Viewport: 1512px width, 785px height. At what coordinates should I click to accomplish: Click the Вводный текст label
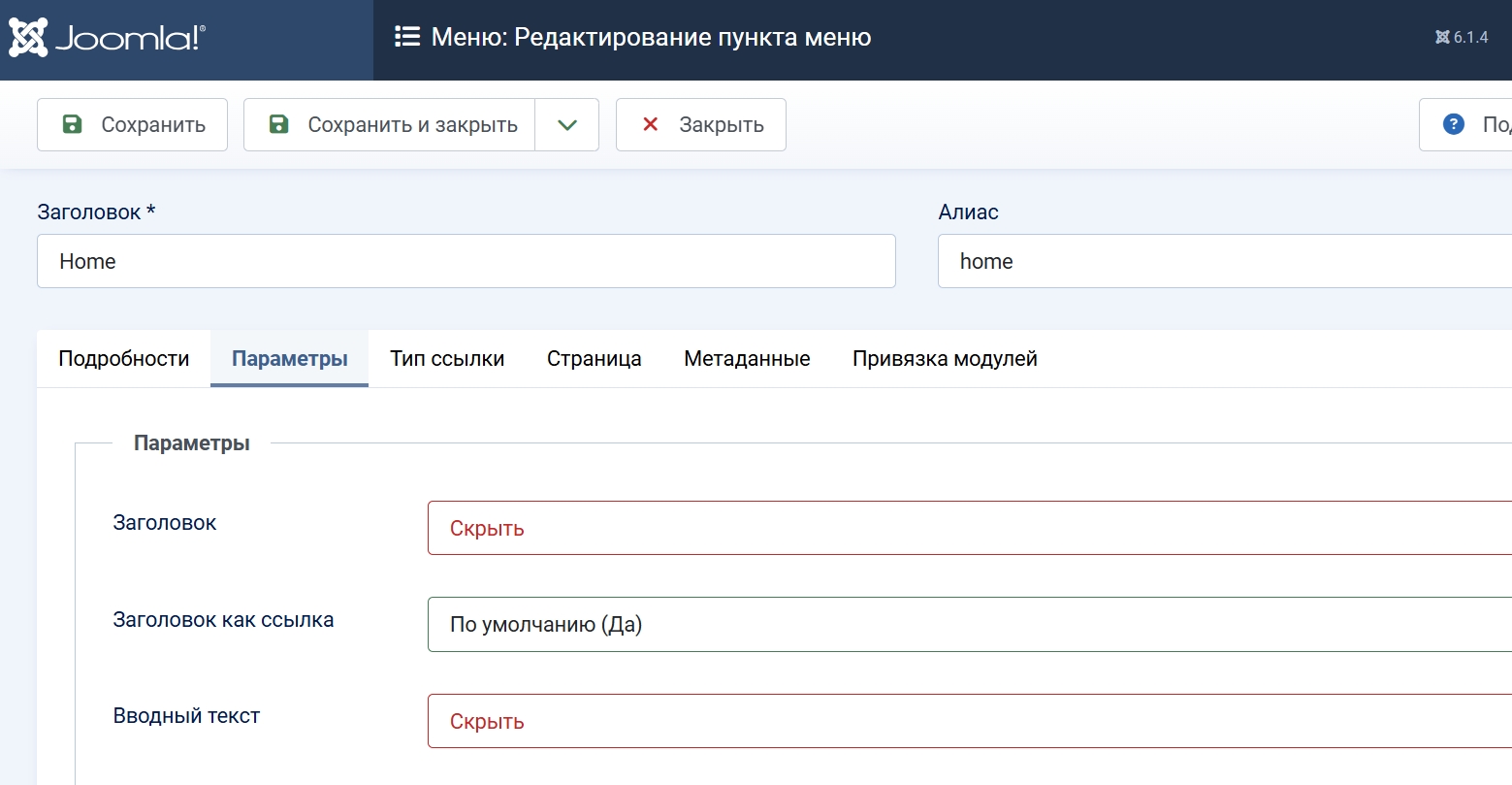coord(186,716)
